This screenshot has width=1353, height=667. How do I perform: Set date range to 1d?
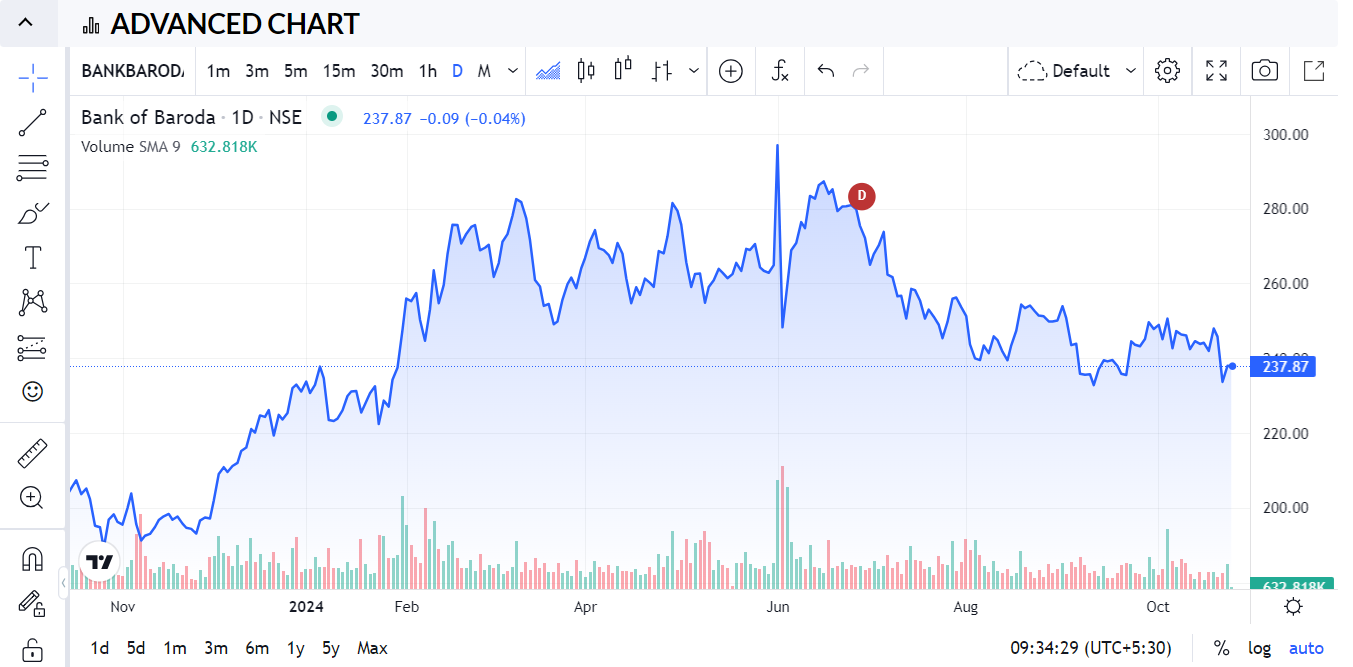pyautogui.click(x=100, y=648)
